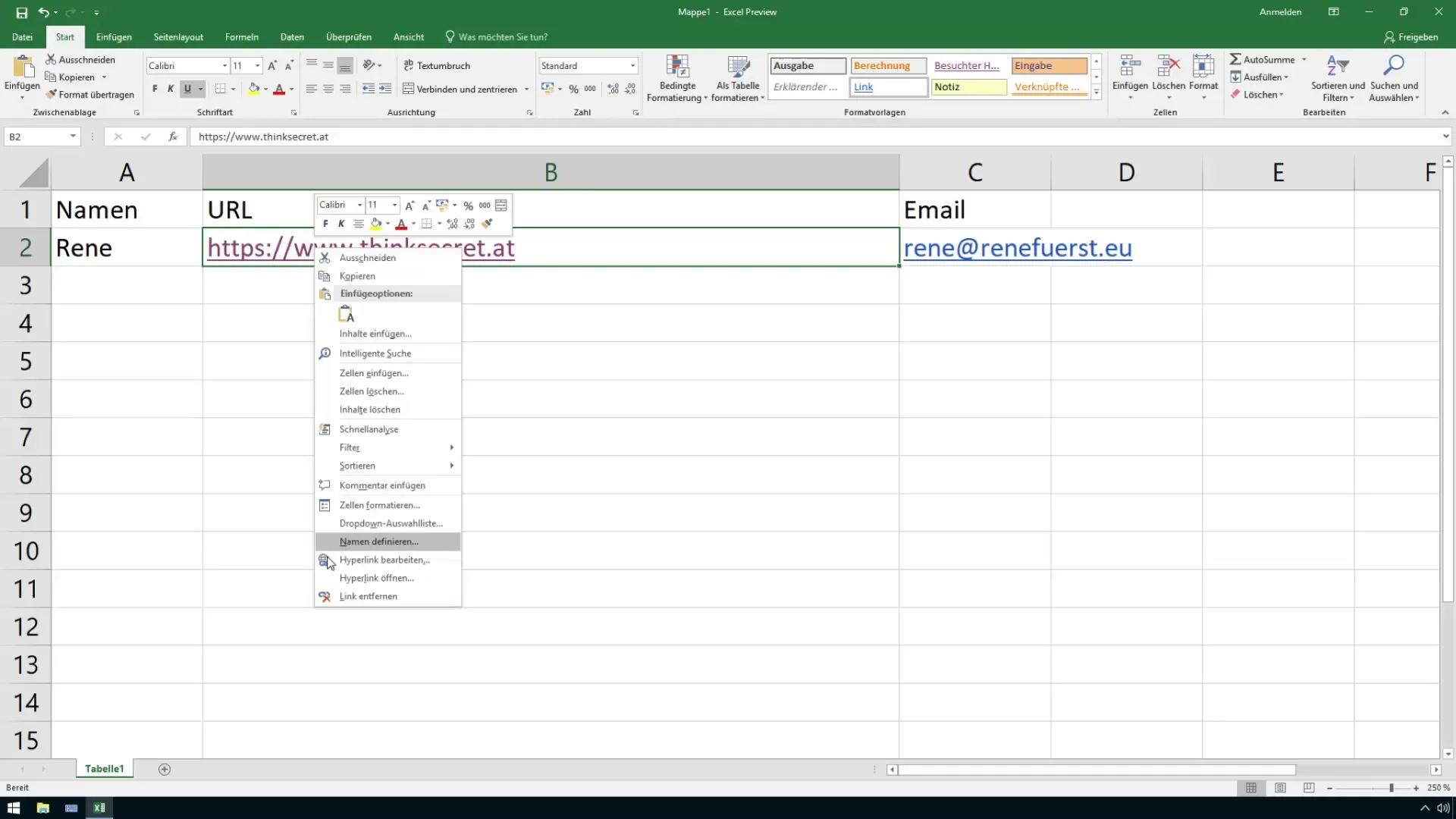Expand the AutoSumme dropdown arrow

1304,59
